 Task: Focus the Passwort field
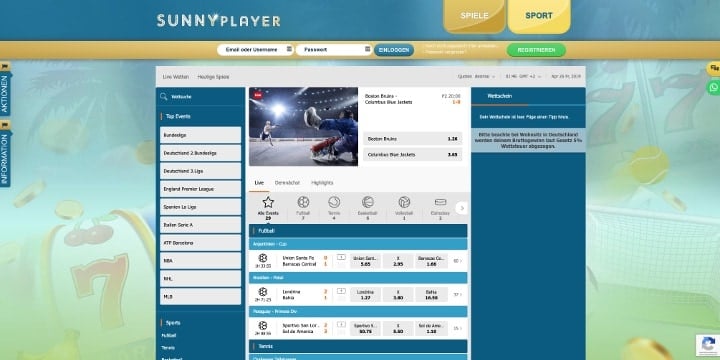(334, 50)
